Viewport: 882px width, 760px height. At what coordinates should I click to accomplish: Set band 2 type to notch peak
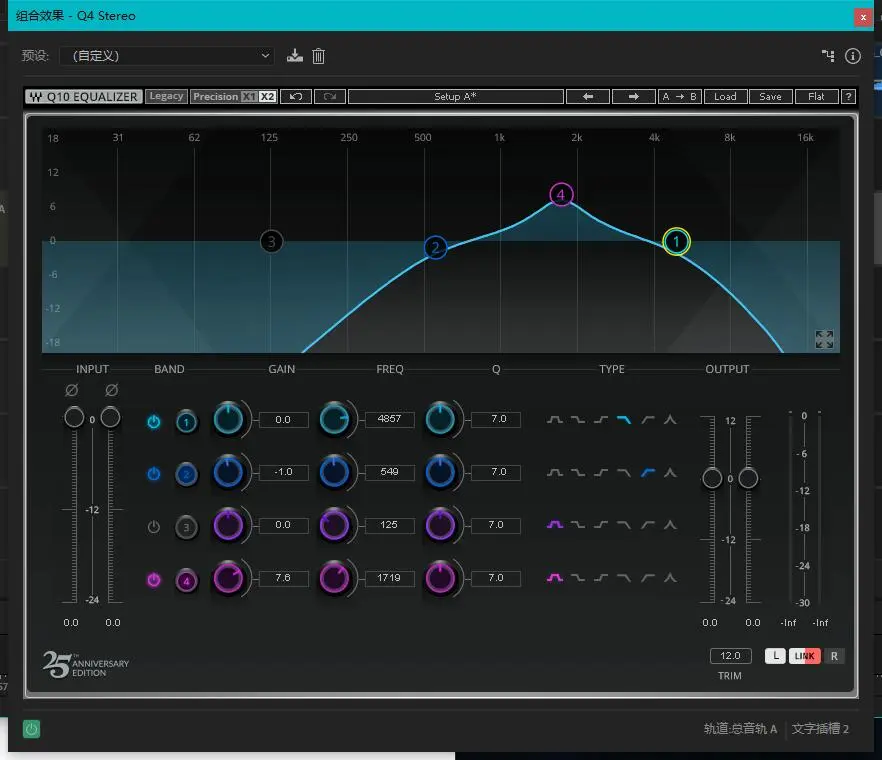(x=670, y=473)
